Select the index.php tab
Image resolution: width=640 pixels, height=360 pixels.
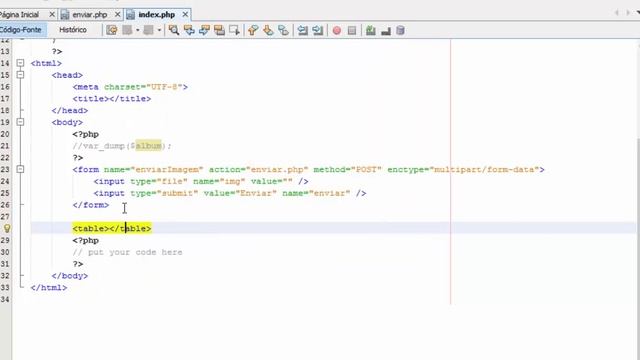point(157,15)
